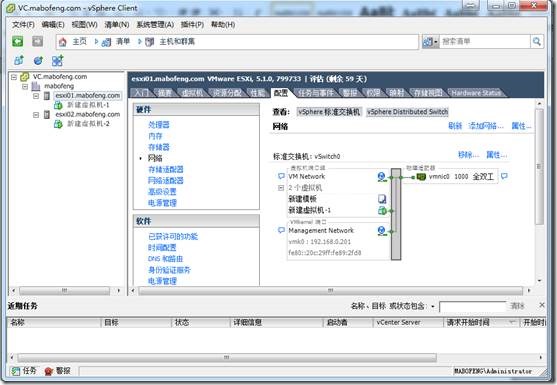
Task: Switch to the Hardware Status tab
Action: [475, 93]
